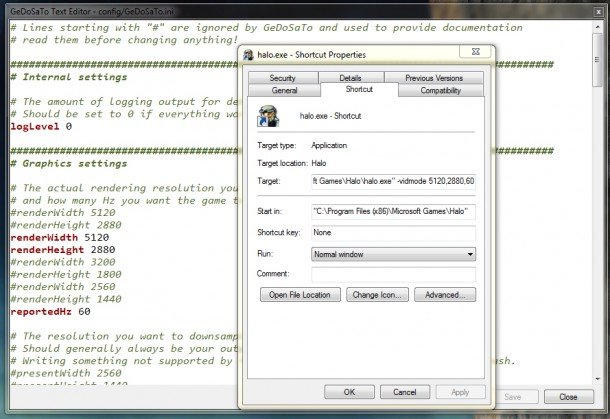Click the title bar icon of Shortcut Properties
Screen dimensions: 610x419
(x=248, y=55)
